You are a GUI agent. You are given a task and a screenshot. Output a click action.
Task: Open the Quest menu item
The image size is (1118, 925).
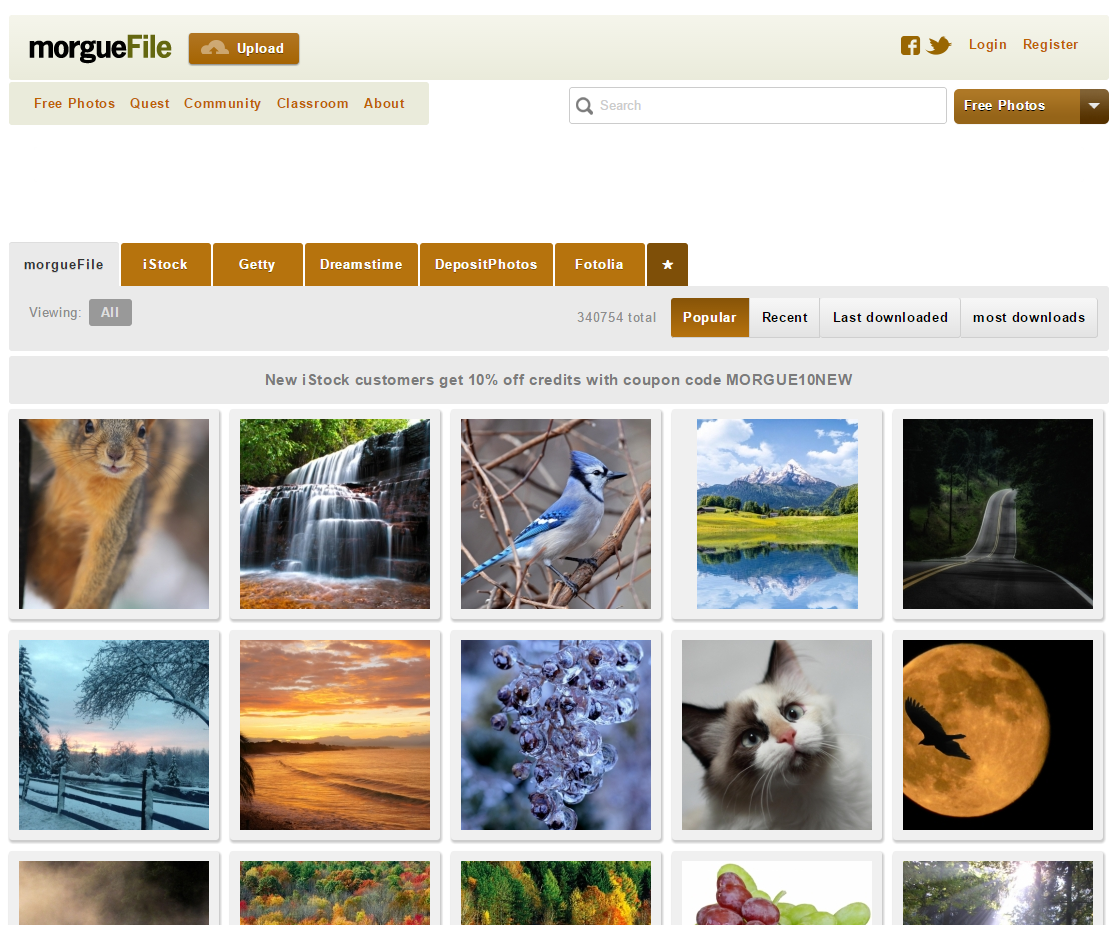point(150,103)
